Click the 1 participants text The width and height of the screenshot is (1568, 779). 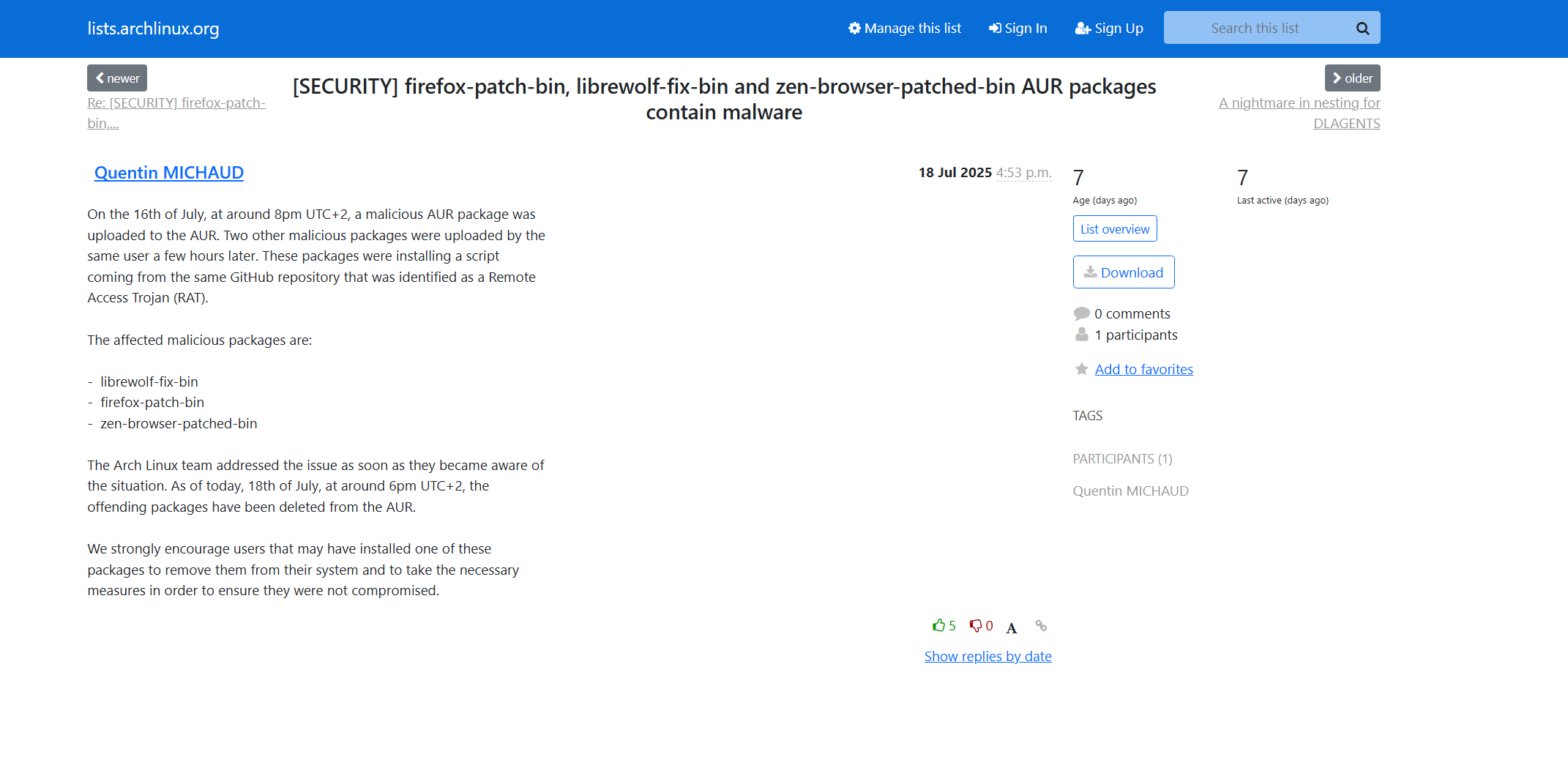[1136, 335]
